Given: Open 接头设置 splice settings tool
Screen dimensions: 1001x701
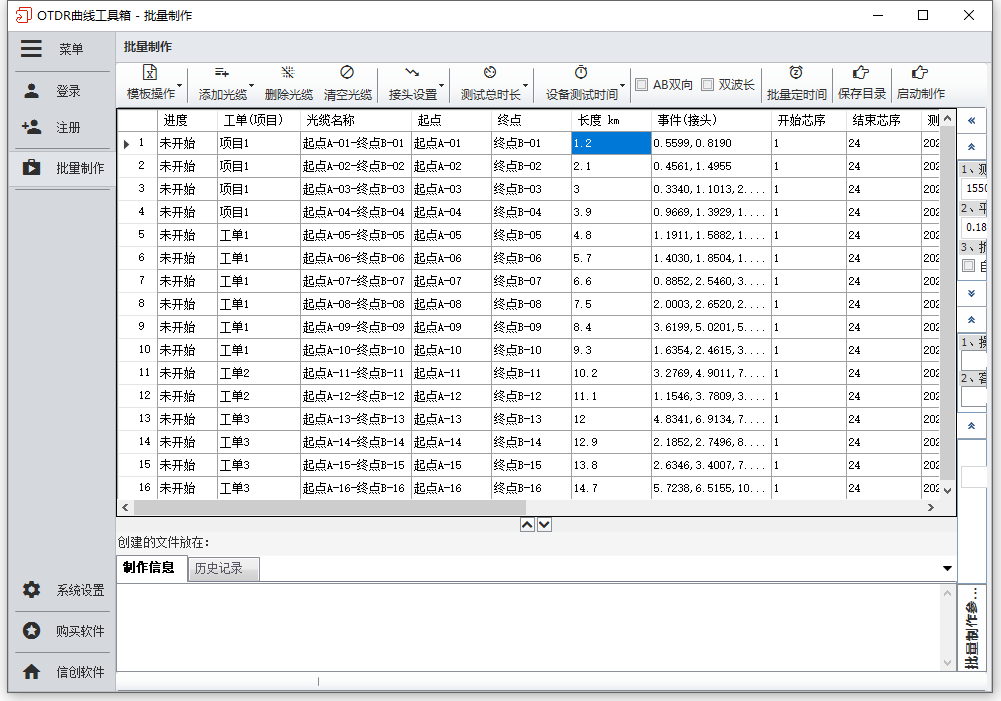Looking at the screenshot, I should [412, 73].
